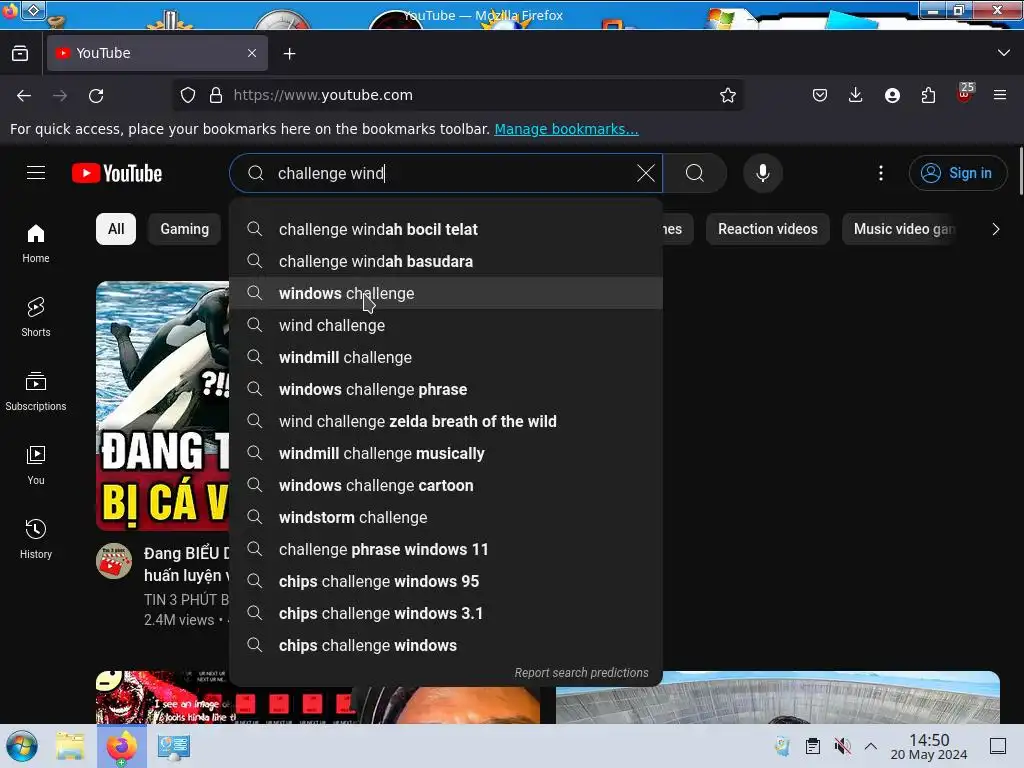The height and width of the screenshot is (768, 1024).
Task: Choose suggestion 'challenge windah bocil telat'
Action: coord(446,229)
